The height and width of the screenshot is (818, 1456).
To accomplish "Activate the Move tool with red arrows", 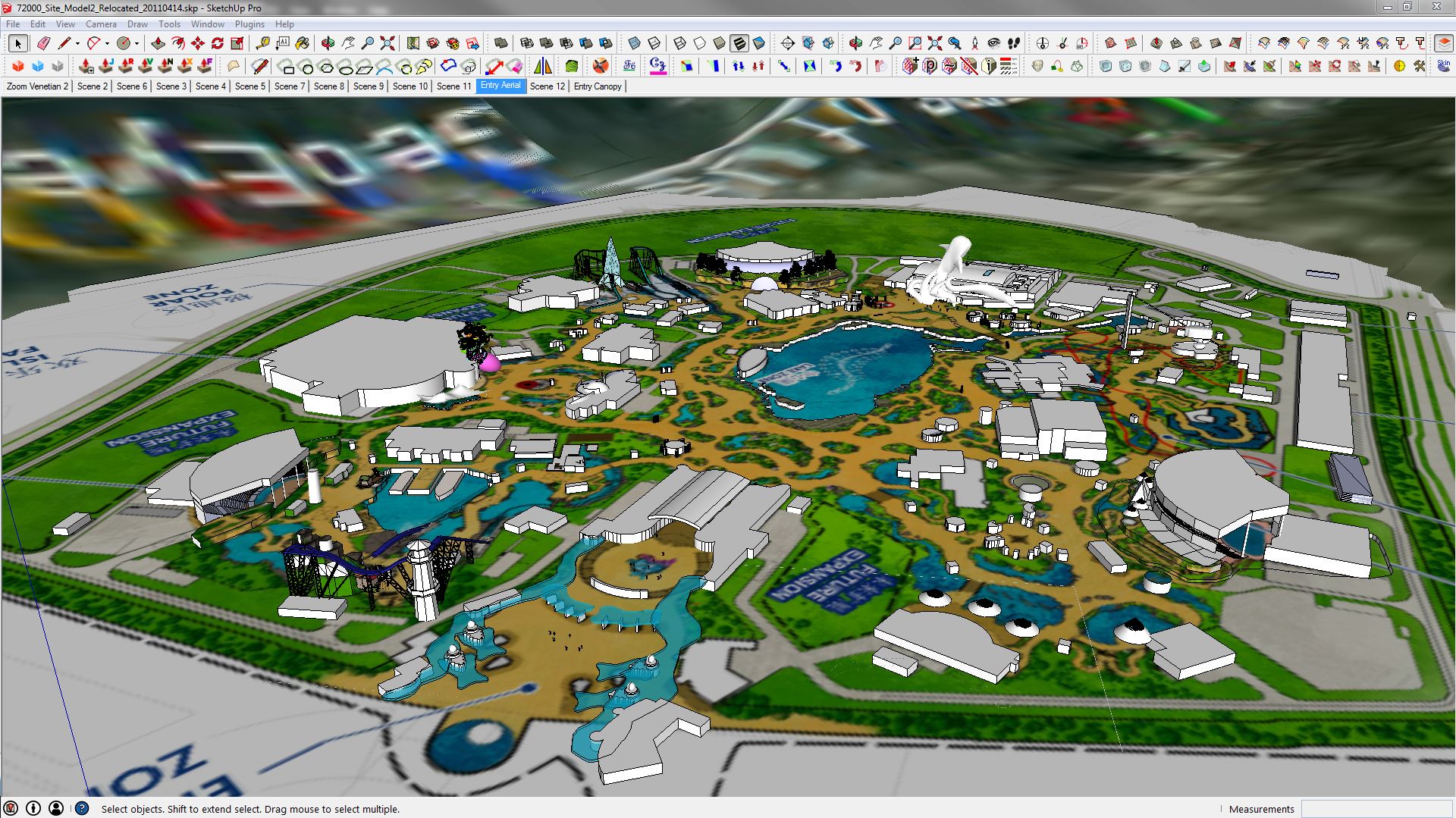I will [x=197, y=43].
